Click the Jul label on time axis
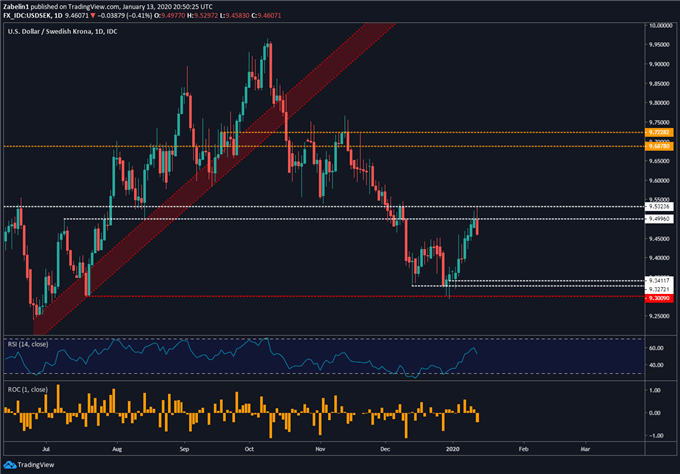 pos(46,449)
